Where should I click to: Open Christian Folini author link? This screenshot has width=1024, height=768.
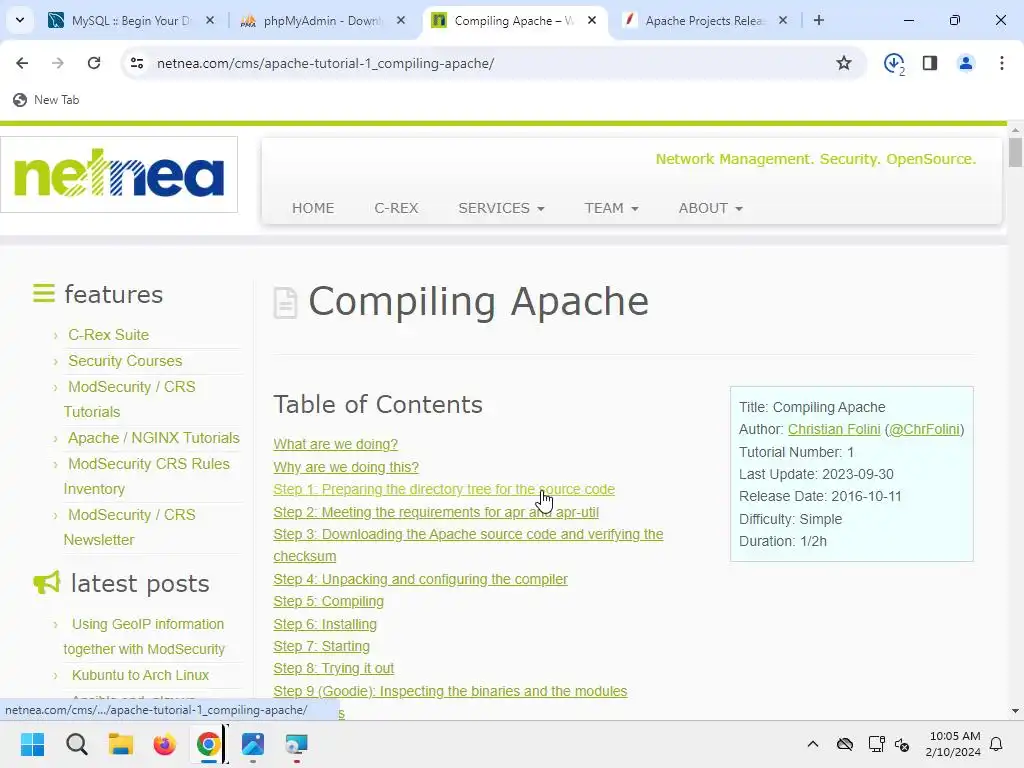pyautogui.click(x=834, y=429)
